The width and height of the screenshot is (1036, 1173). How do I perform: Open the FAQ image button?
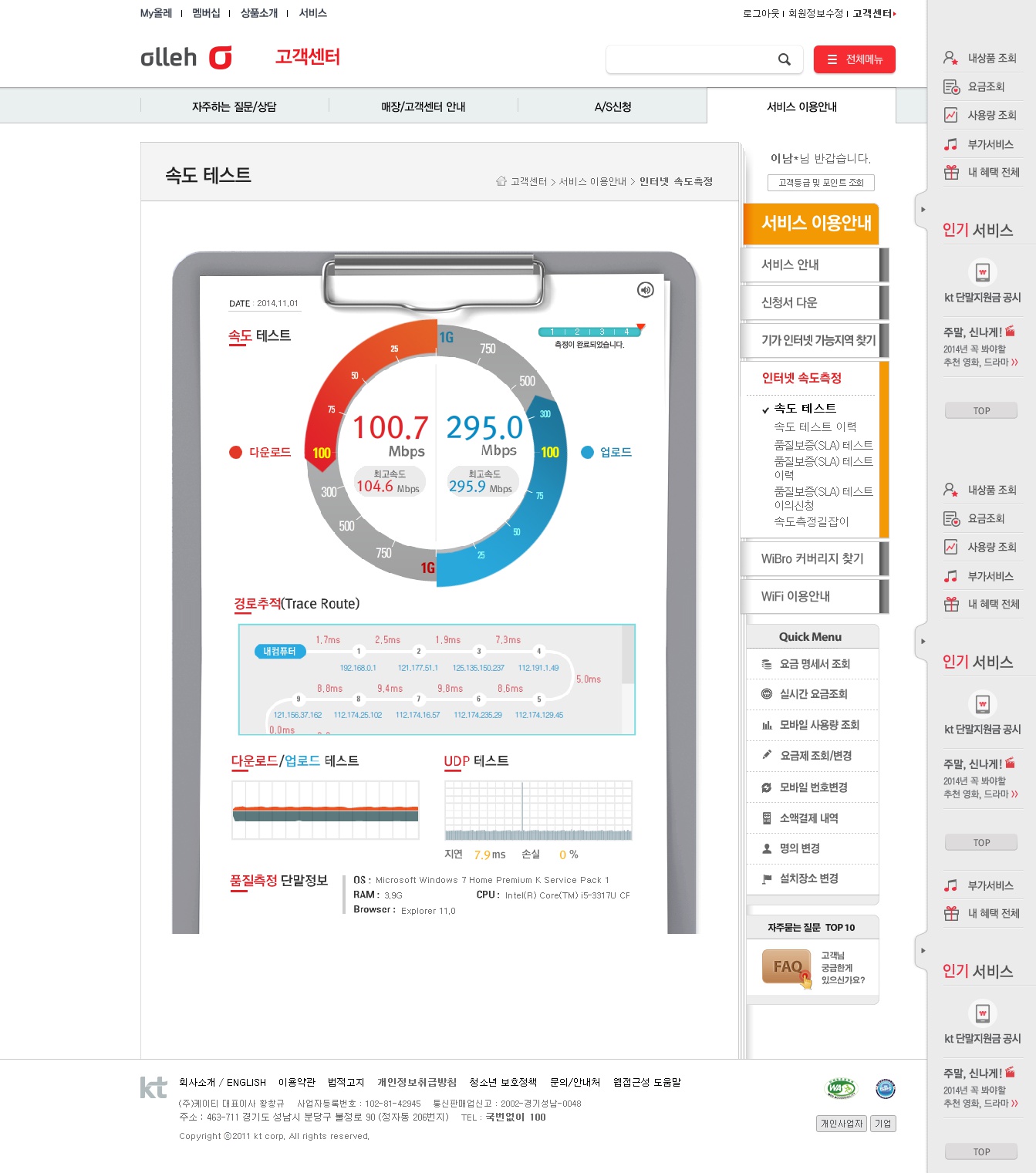pyautogui.click(x=788, y=968)
